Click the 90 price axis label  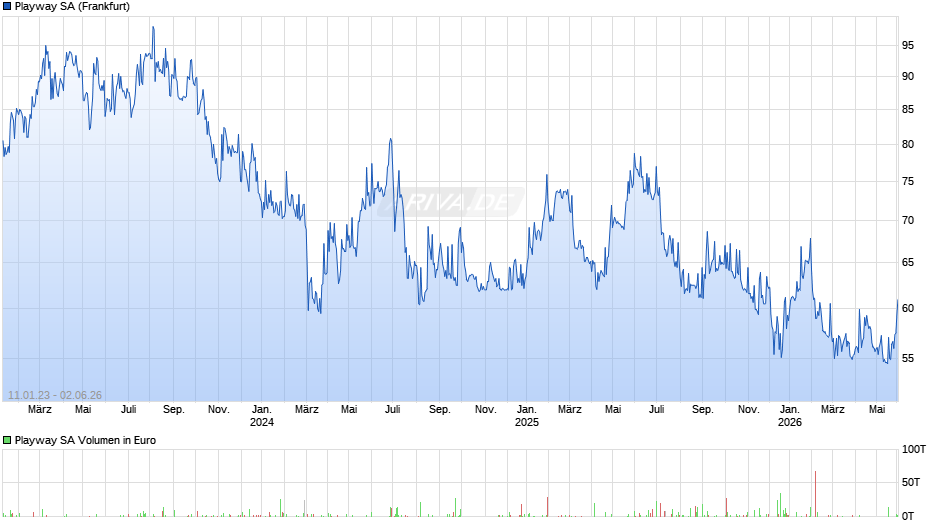pos(908,76)
